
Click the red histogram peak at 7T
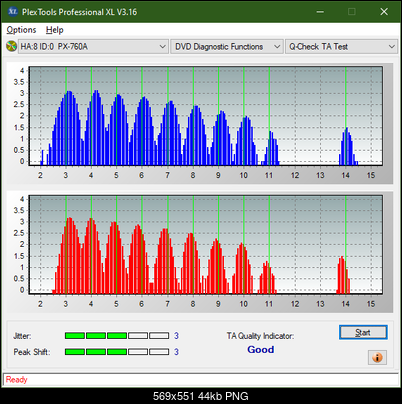165,261
